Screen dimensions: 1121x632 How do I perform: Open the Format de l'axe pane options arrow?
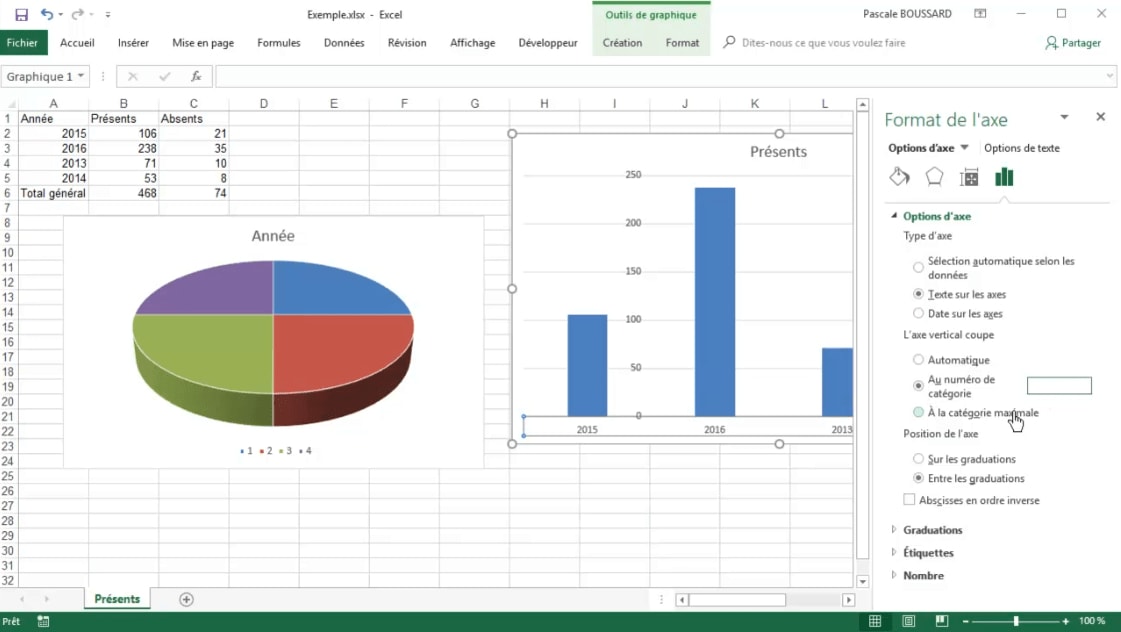tap(1064, 117)
